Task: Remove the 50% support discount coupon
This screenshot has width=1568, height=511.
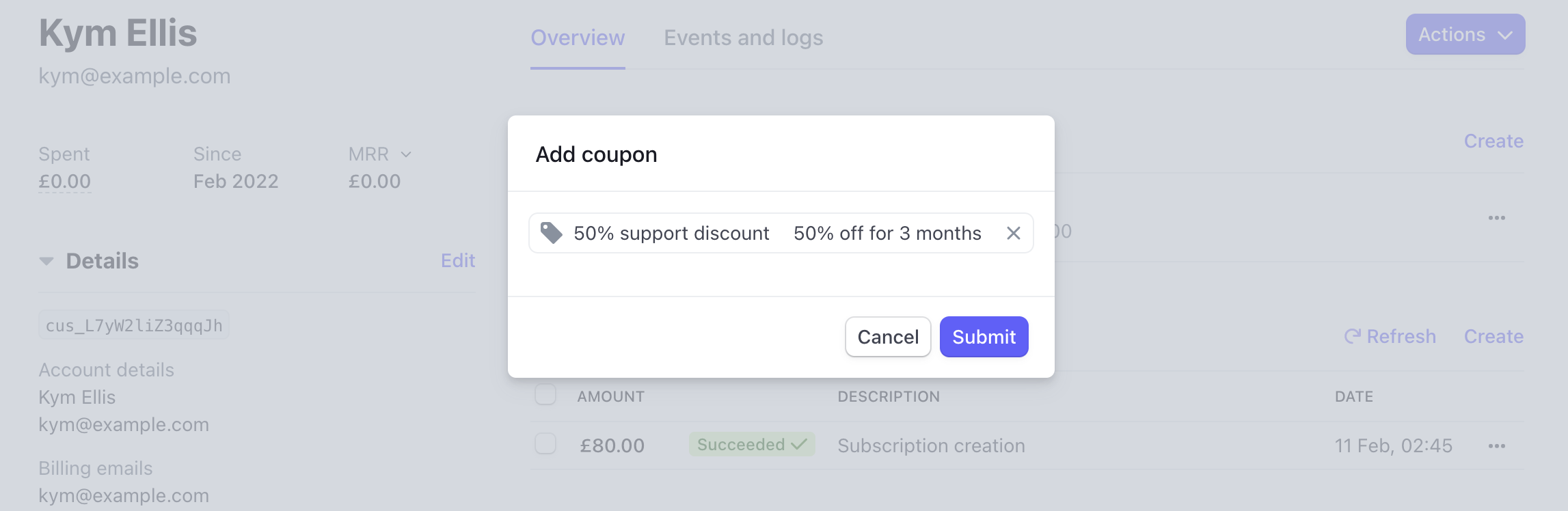Action: pos(1013,233)
